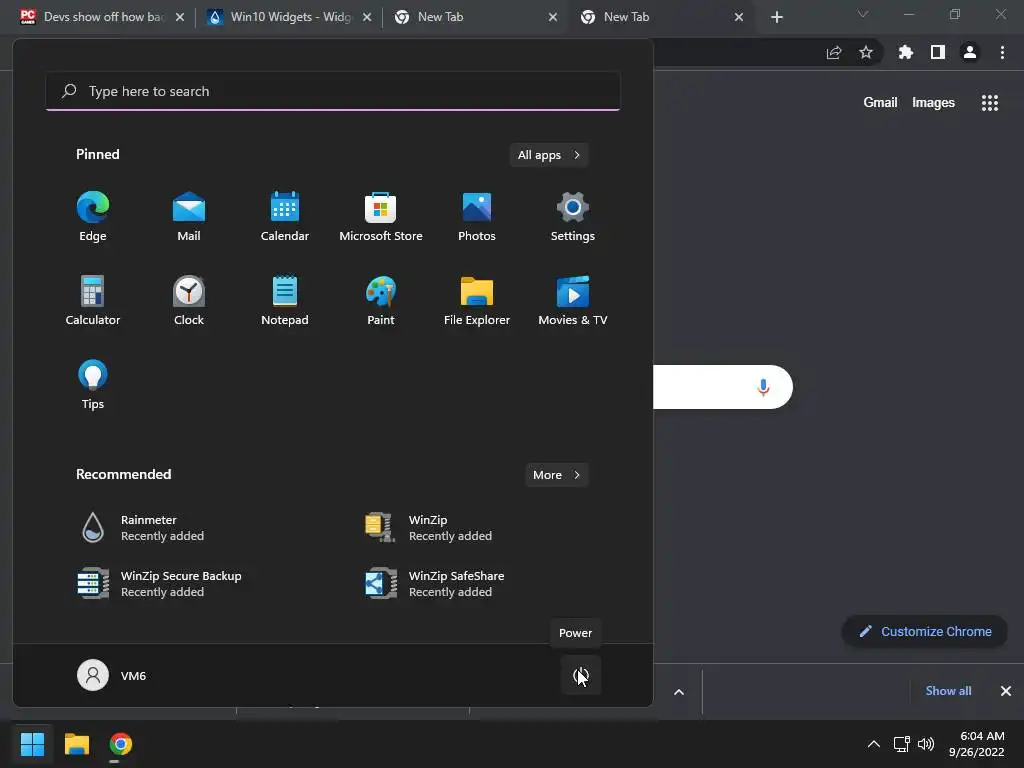Open Chrome Extensions puzzle icon
The width and height of the screenshot is (1024, 768).
point(906,52)
